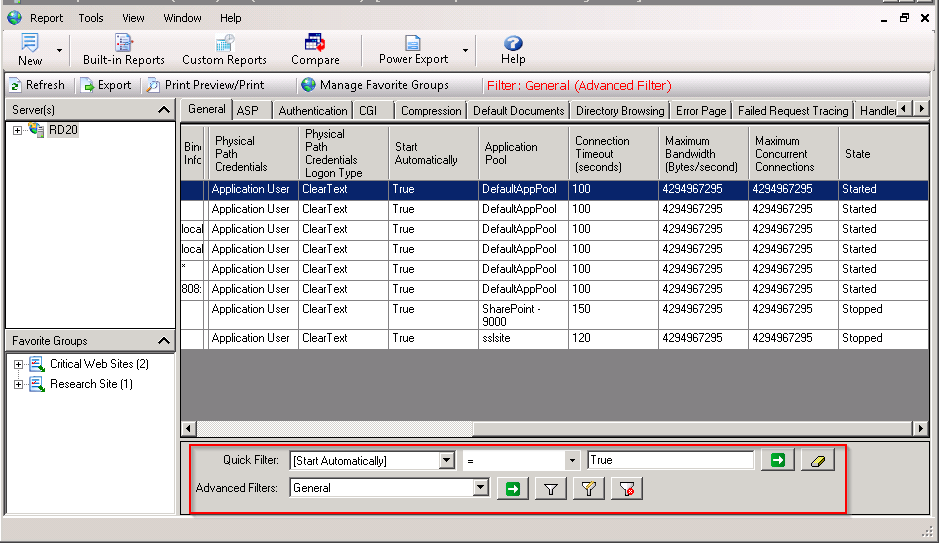Image resolution: width=939 pixels, height=543 pixels.
Task: Expand the RD20 server tree node
Action: 17,131
